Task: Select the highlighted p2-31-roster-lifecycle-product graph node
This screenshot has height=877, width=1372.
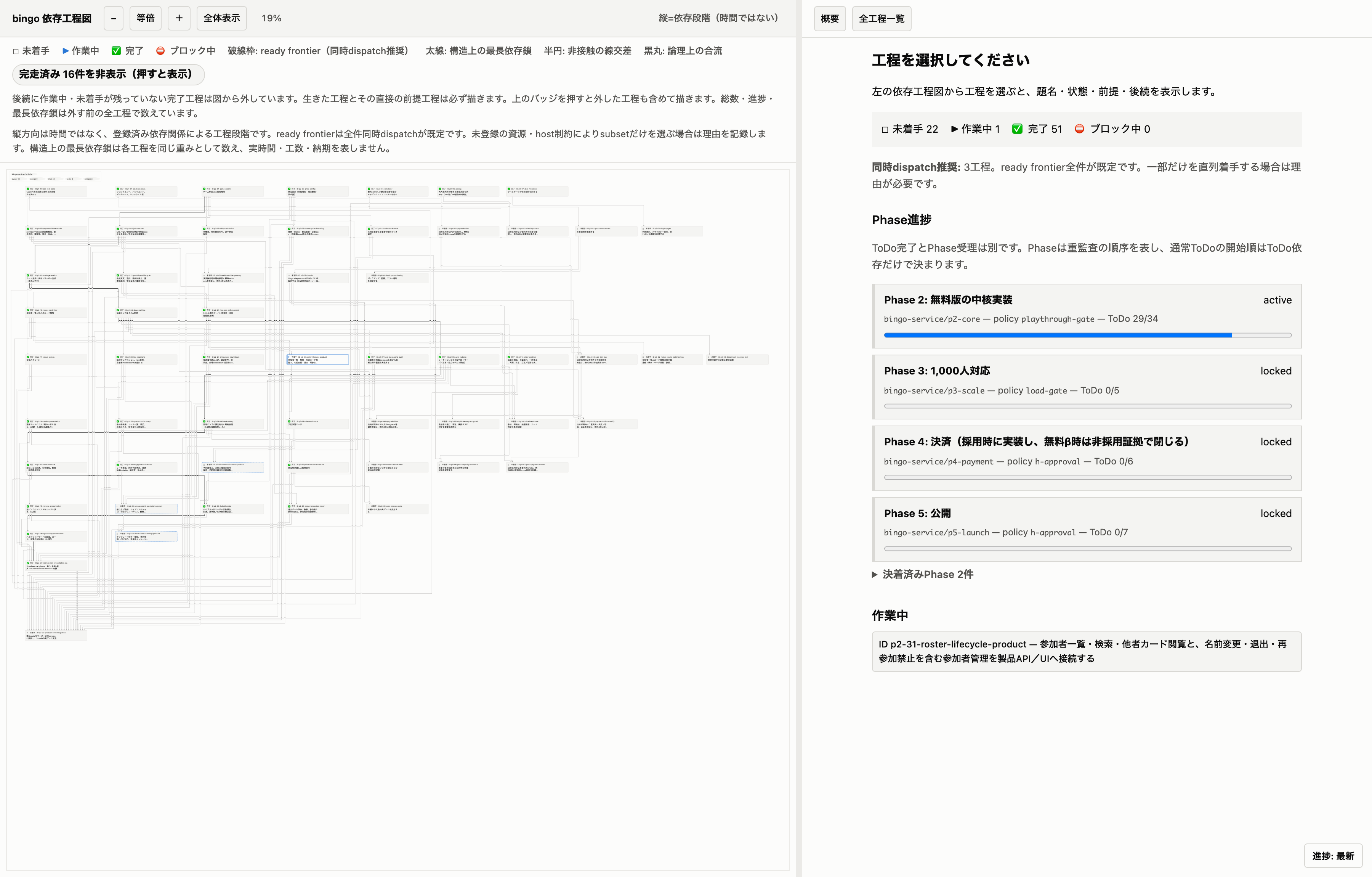Action: coord(317,360)
